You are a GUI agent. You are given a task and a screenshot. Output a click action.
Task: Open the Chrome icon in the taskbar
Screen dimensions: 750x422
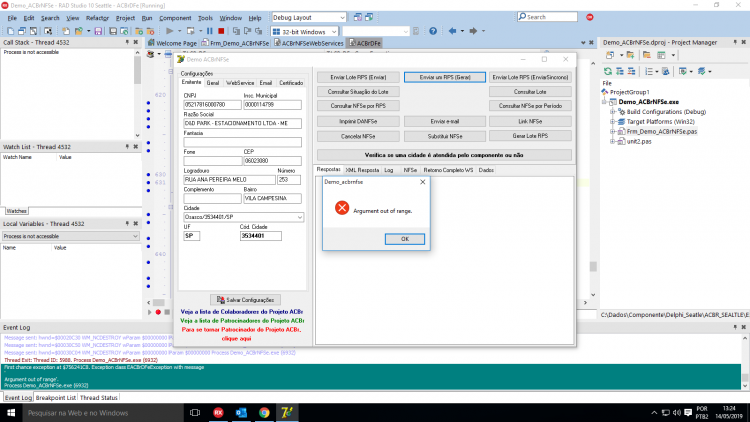264,412
